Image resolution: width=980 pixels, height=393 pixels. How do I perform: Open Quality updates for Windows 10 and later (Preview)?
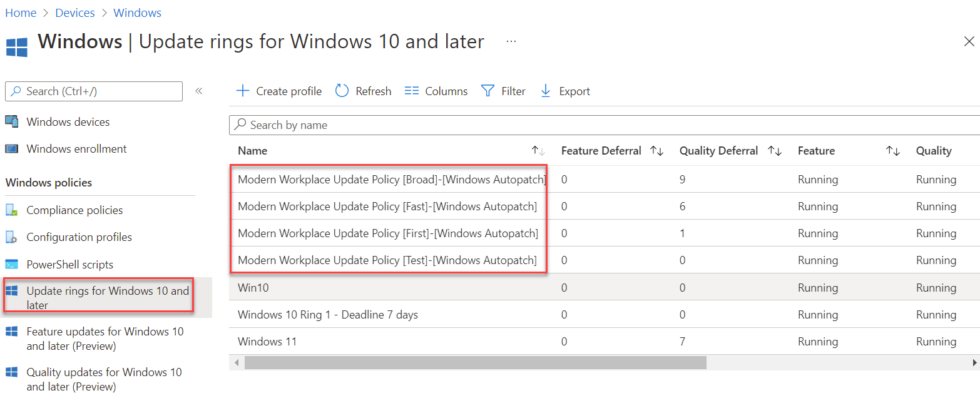point(104,379)
